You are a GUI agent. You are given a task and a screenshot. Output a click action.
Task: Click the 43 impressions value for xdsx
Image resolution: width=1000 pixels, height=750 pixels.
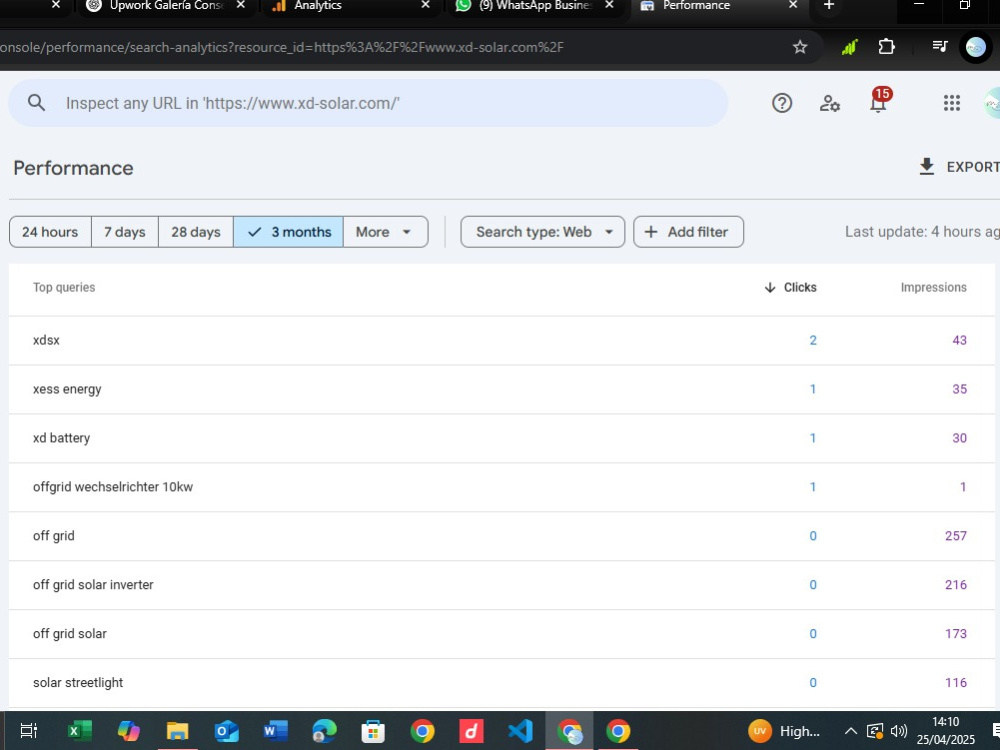click(959, 340)
